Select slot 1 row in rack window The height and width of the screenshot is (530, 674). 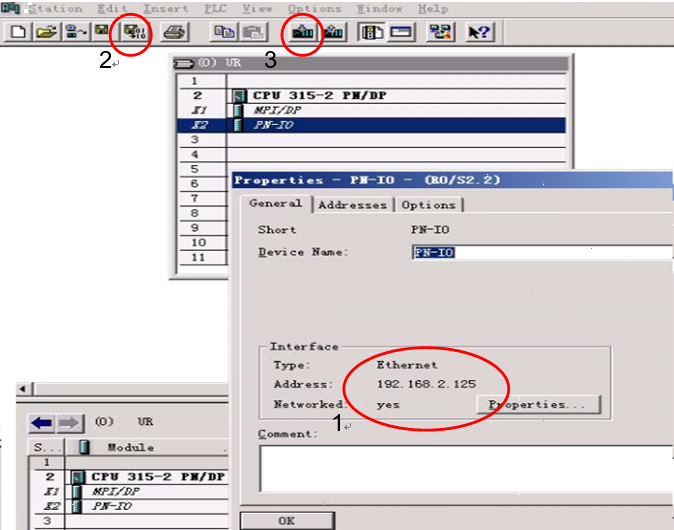coord(371,81)
